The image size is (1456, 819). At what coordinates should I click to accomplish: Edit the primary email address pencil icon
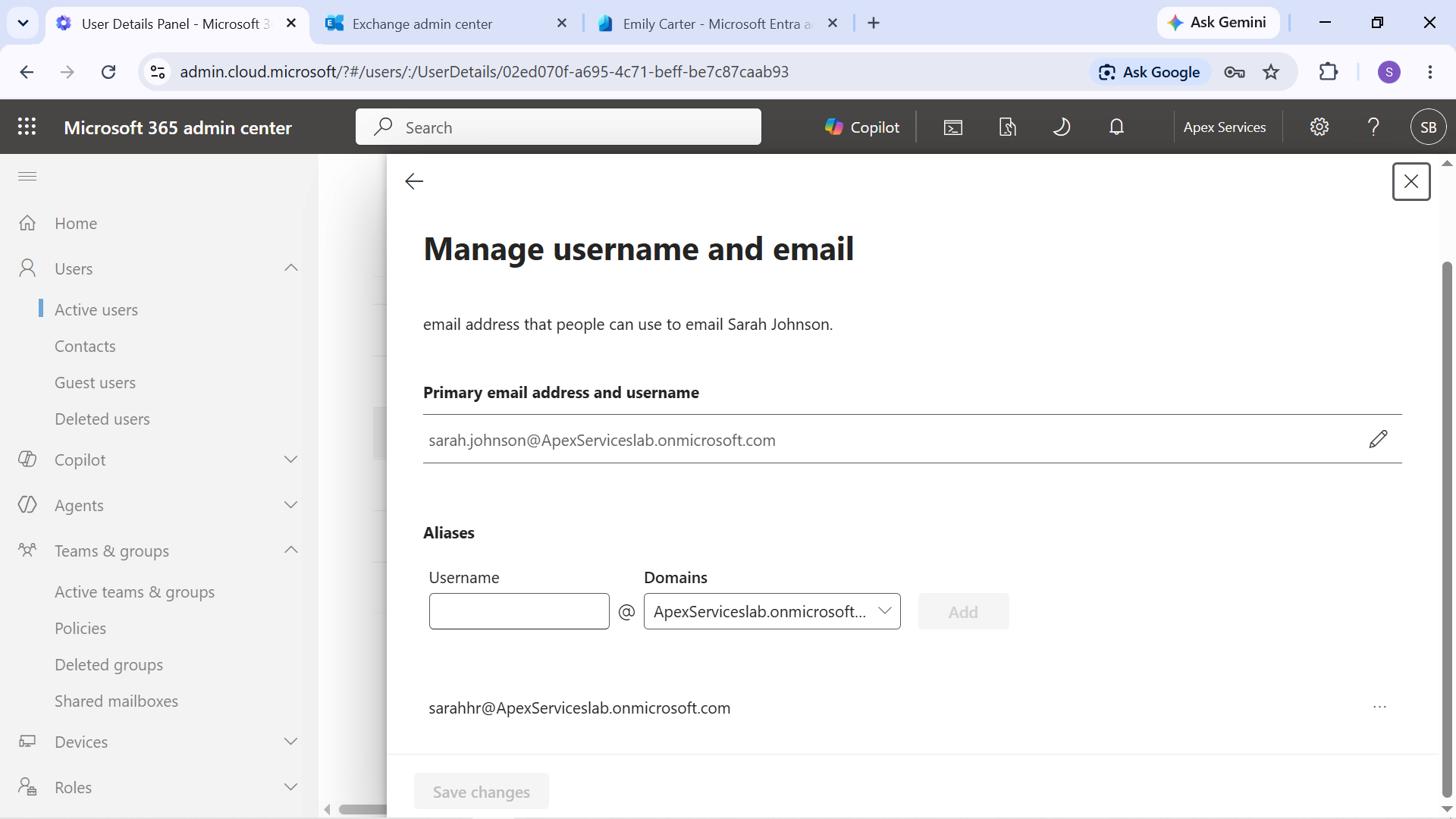(1378, 439)
